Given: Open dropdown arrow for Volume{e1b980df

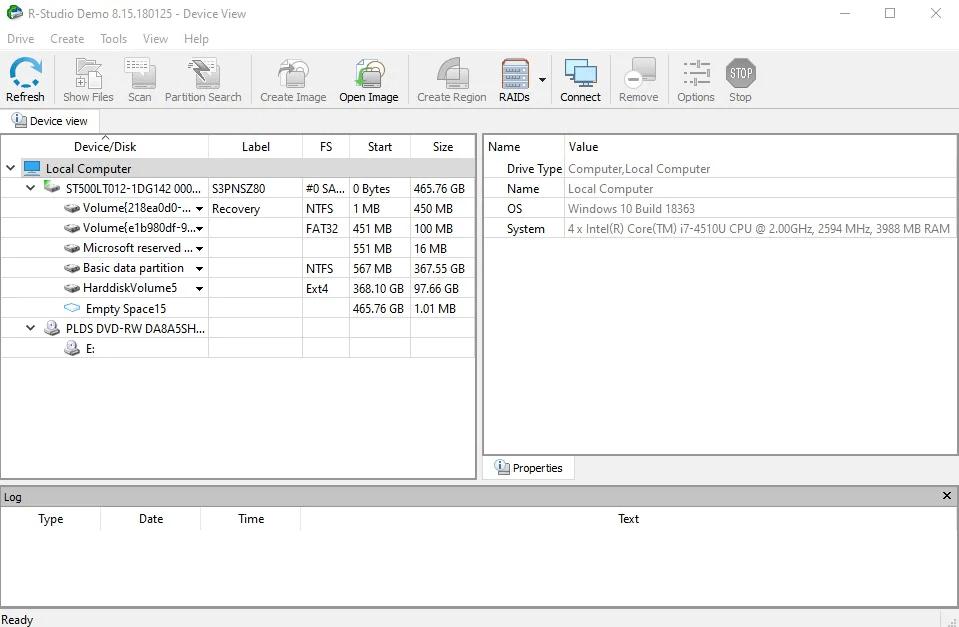Looking at the screenshot, I should 199,229.
